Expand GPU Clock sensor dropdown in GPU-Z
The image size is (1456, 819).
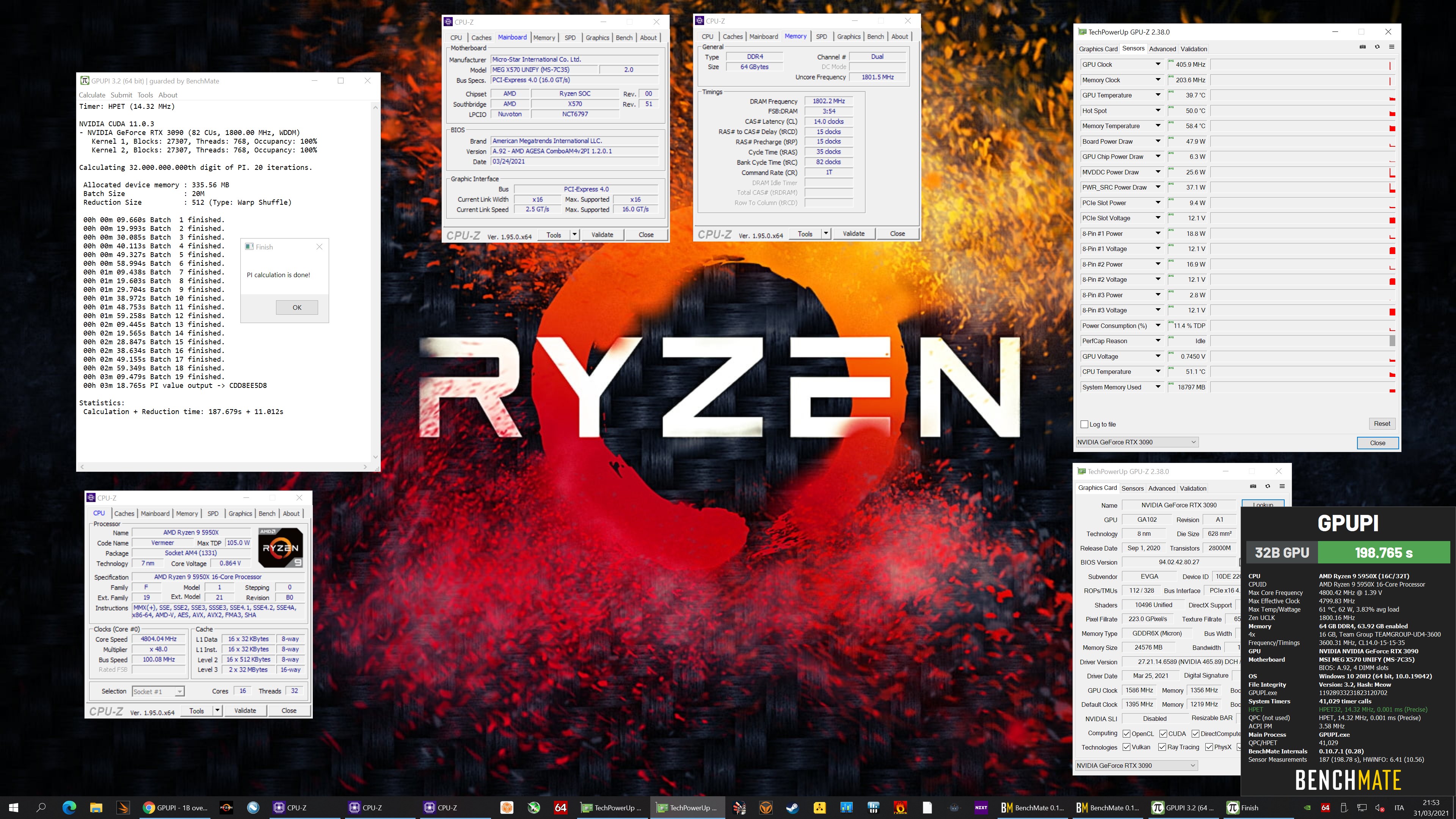(x=1158, y=64)
